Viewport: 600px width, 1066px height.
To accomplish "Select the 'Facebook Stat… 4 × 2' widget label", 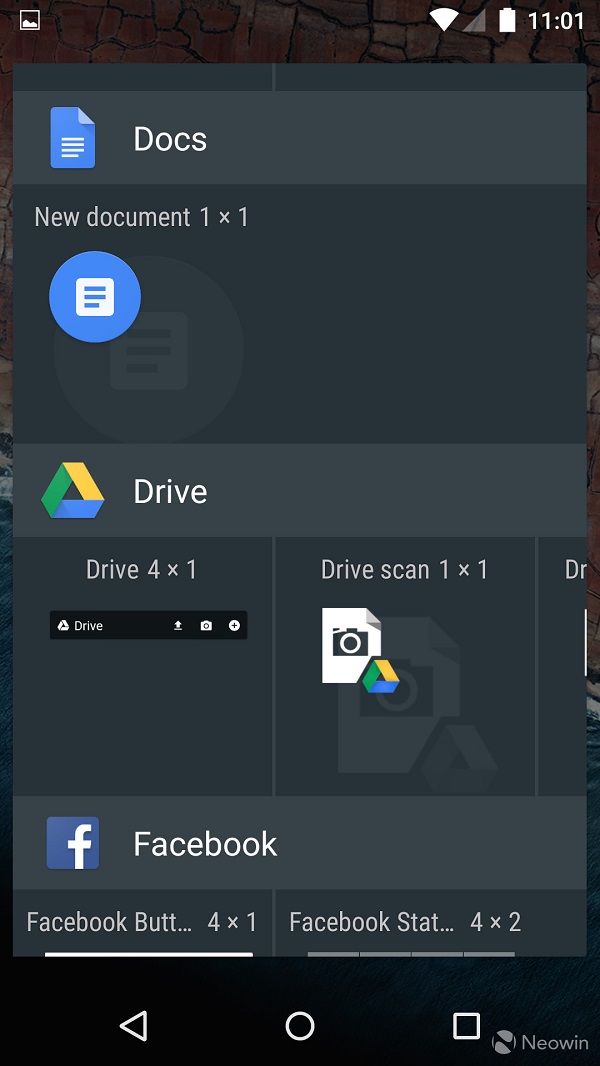I will click(405, 922).
